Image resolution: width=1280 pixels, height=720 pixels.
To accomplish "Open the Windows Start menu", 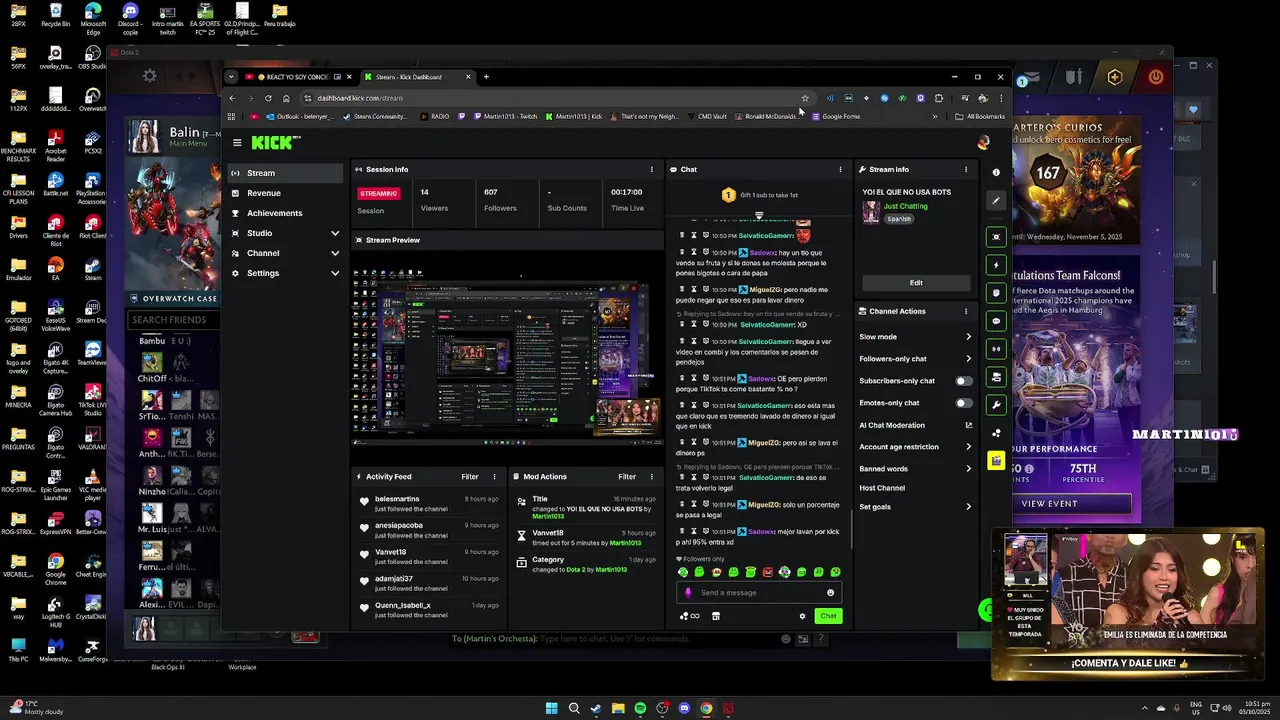I will point(552,709).
